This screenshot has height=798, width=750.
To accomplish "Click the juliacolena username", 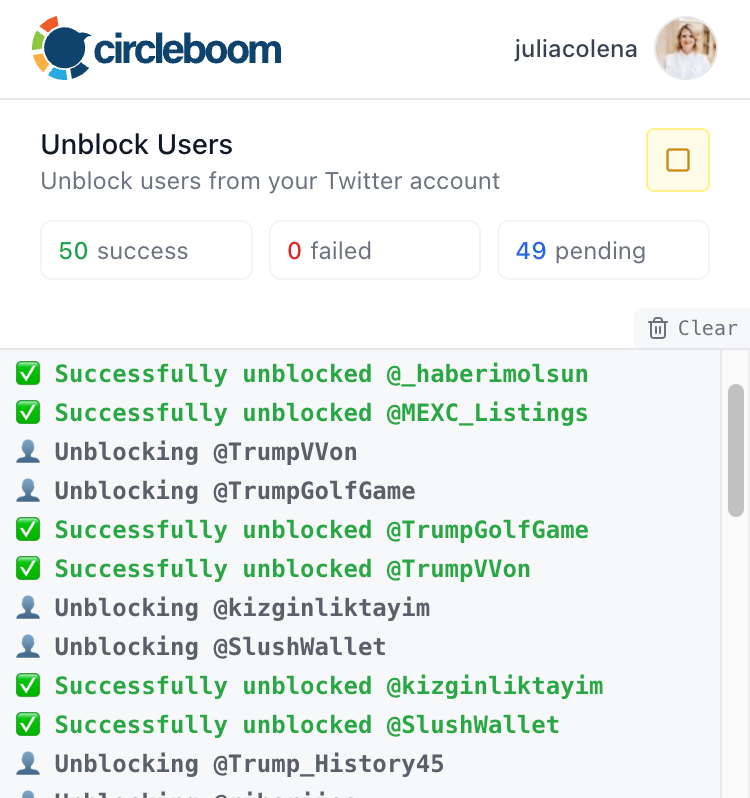I will tap(576, 48).
